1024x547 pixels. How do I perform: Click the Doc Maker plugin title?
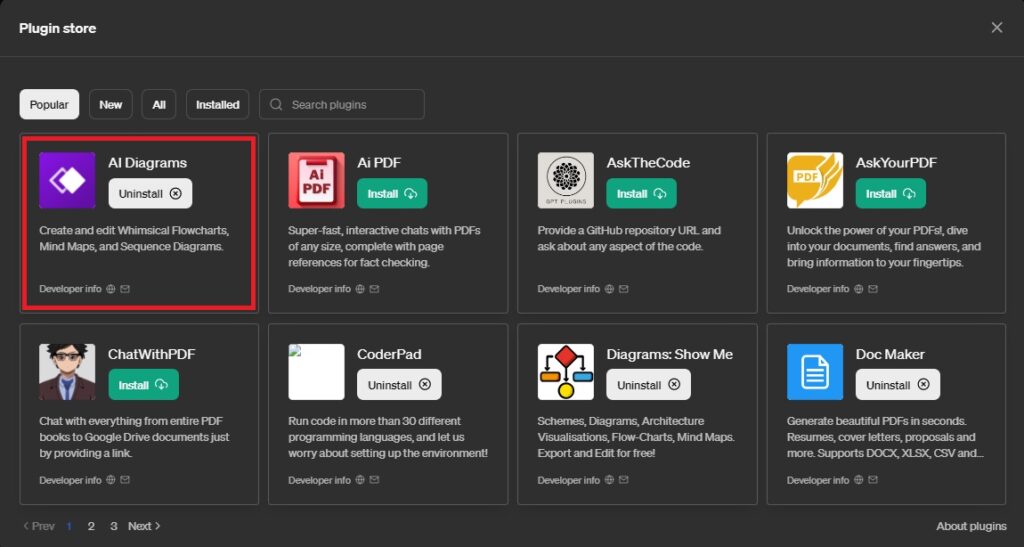tap(890, 354)
